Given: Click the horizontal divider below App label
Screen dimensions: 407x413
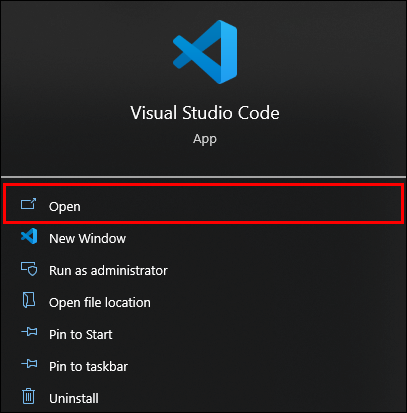Looking at the screenshot, I should tap(203, 177).
